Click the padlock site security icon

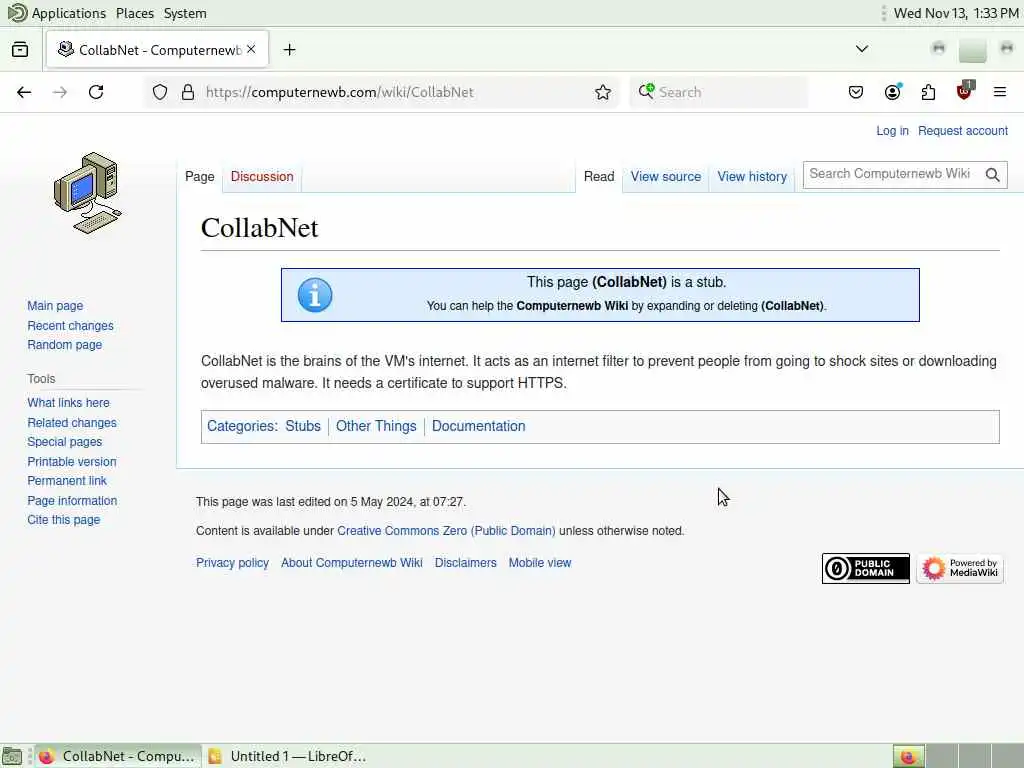click(x=188, y=92)
